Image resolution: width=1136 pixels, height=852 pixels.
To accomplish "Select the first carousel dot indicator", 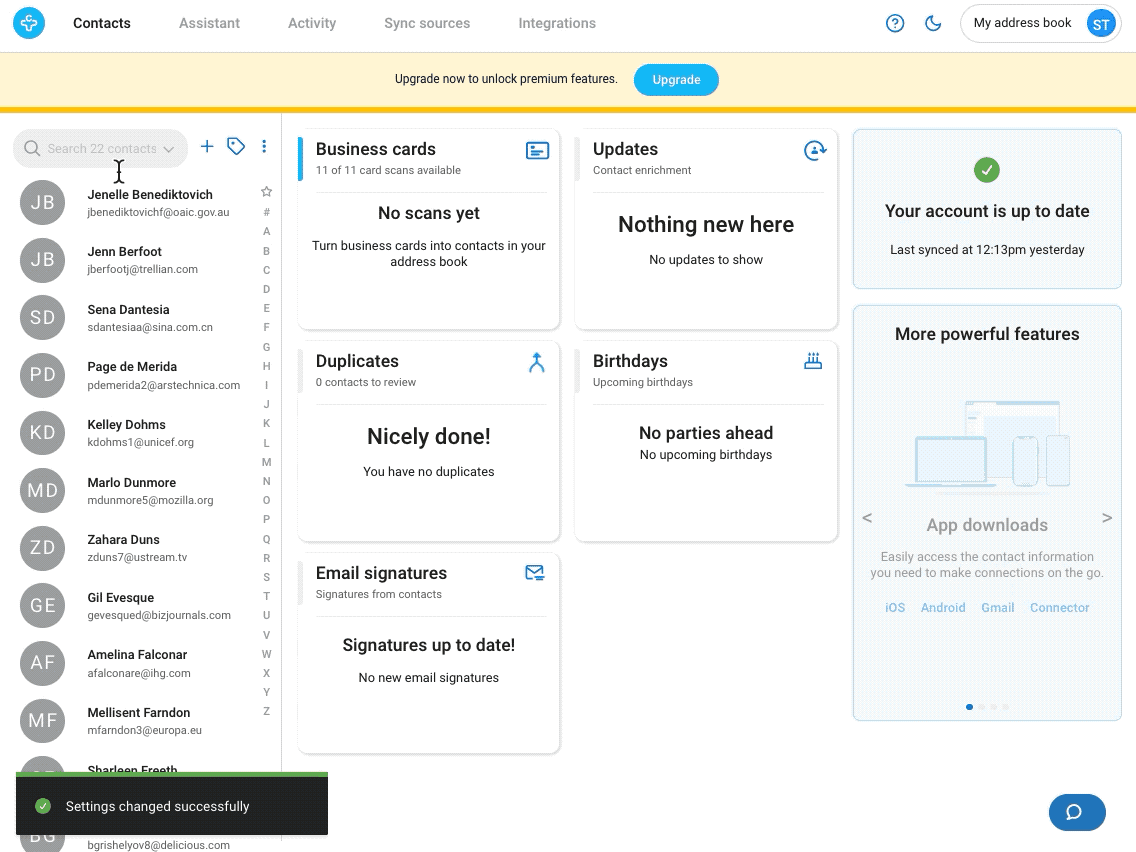I will 969,707.
